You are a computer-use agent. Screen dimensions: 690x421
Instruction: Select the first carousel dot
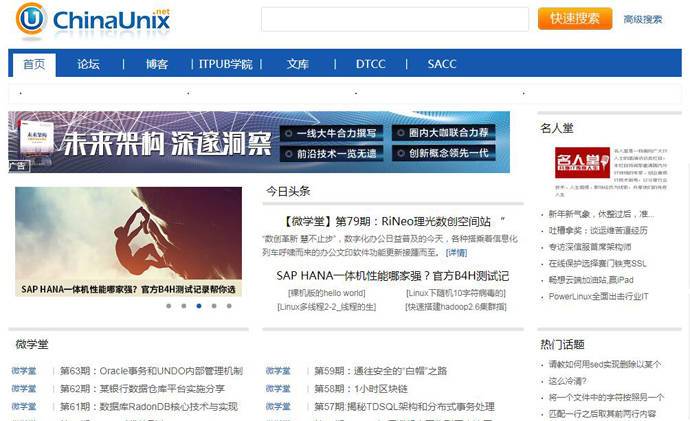[169, 306]
